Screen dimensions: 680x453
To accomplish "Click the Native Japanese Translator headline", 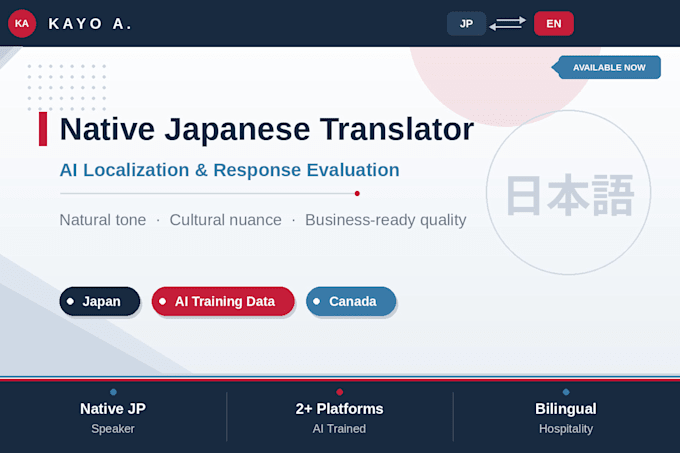I will point(267,129).
